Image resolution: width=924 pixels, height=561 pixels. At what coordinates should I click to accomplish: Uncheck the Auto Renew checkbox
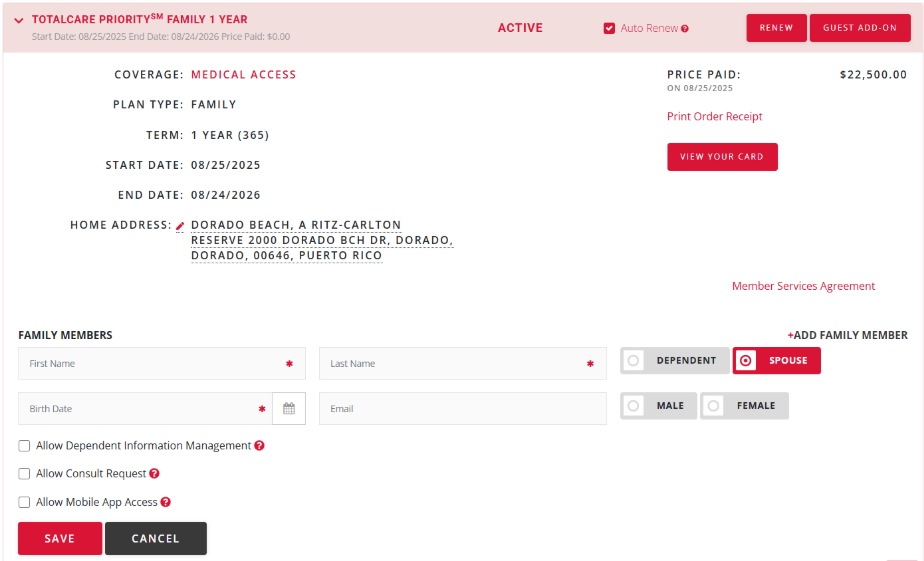(609, 28)
